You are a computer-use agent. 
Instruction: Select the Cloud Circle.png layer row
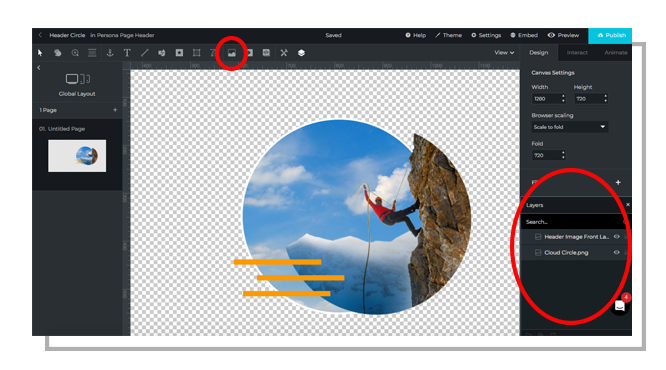576,252
